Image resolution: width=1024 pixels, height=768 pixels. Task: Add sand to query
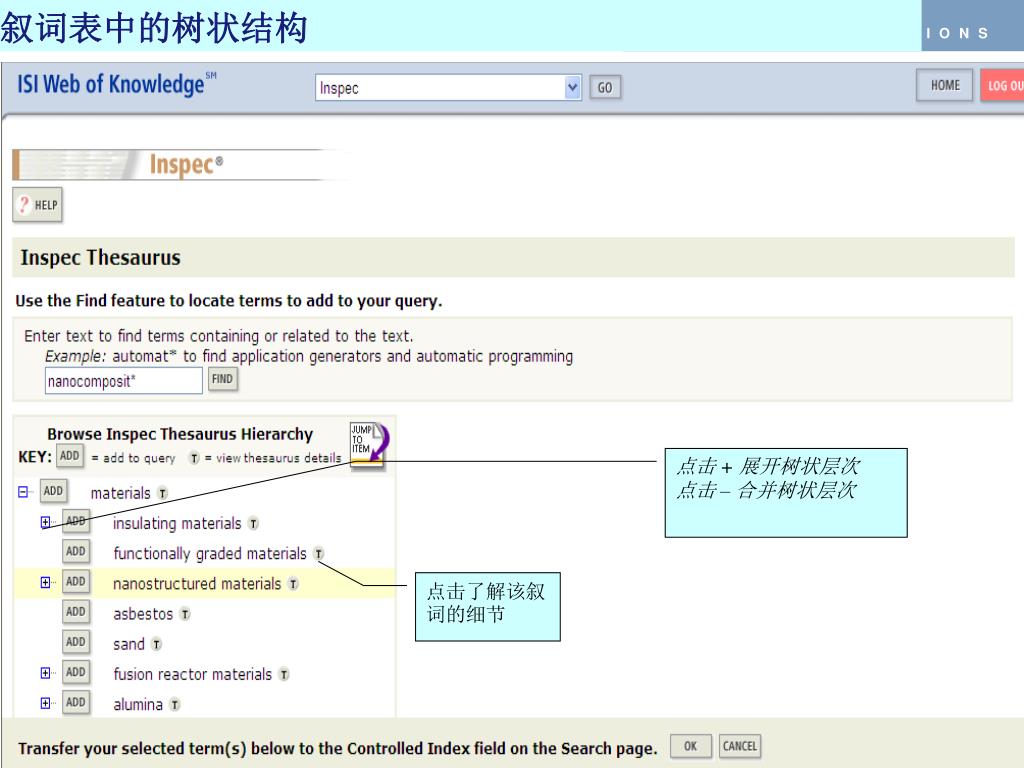[76, 642]
